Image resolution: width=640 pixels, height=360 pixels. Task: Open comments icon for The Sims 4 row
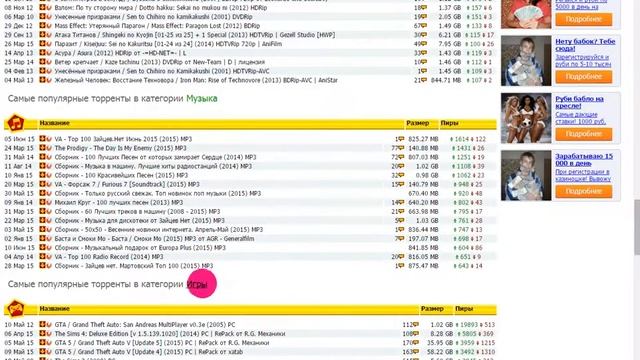click(416, 334)
